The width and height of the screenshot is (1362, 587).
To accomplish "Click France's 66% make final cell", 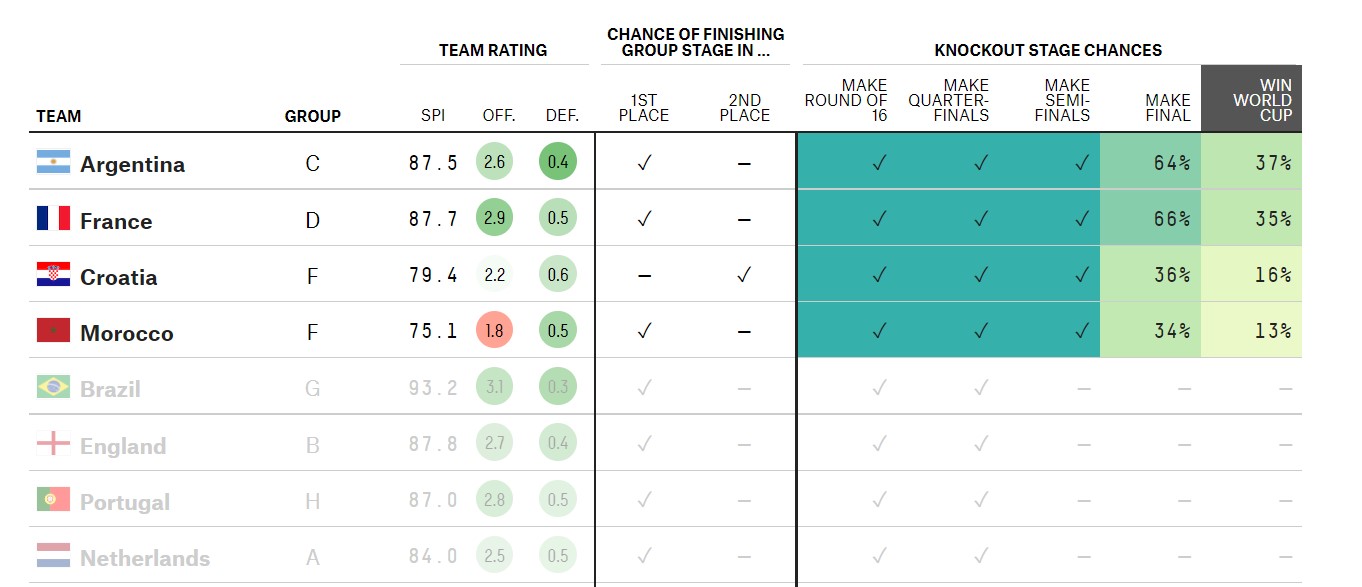I will (1171, 219).
